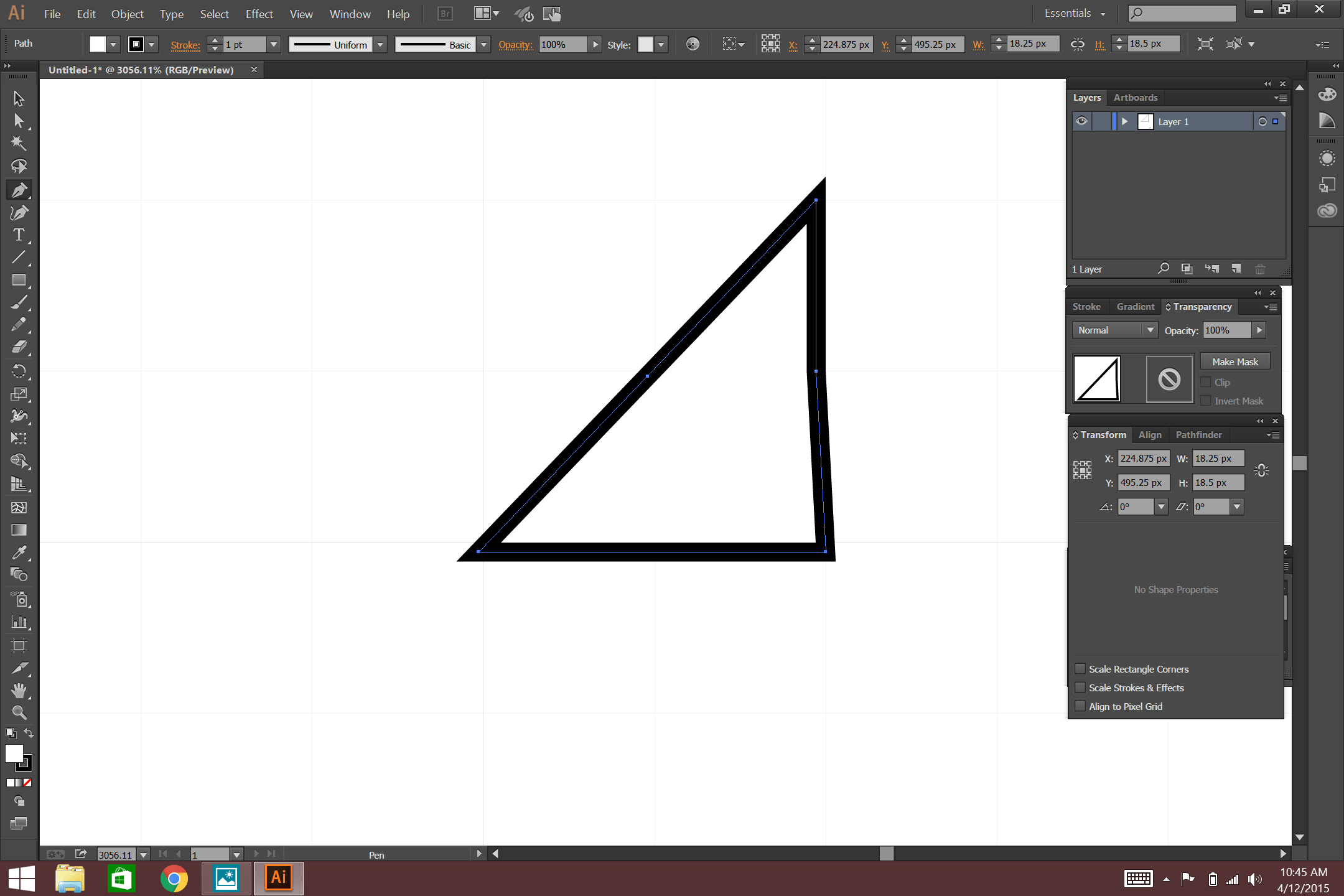The height and width of the screenshot is (896, 1344).
Task: Select the Pen tool
Action: tap(19, 189)
